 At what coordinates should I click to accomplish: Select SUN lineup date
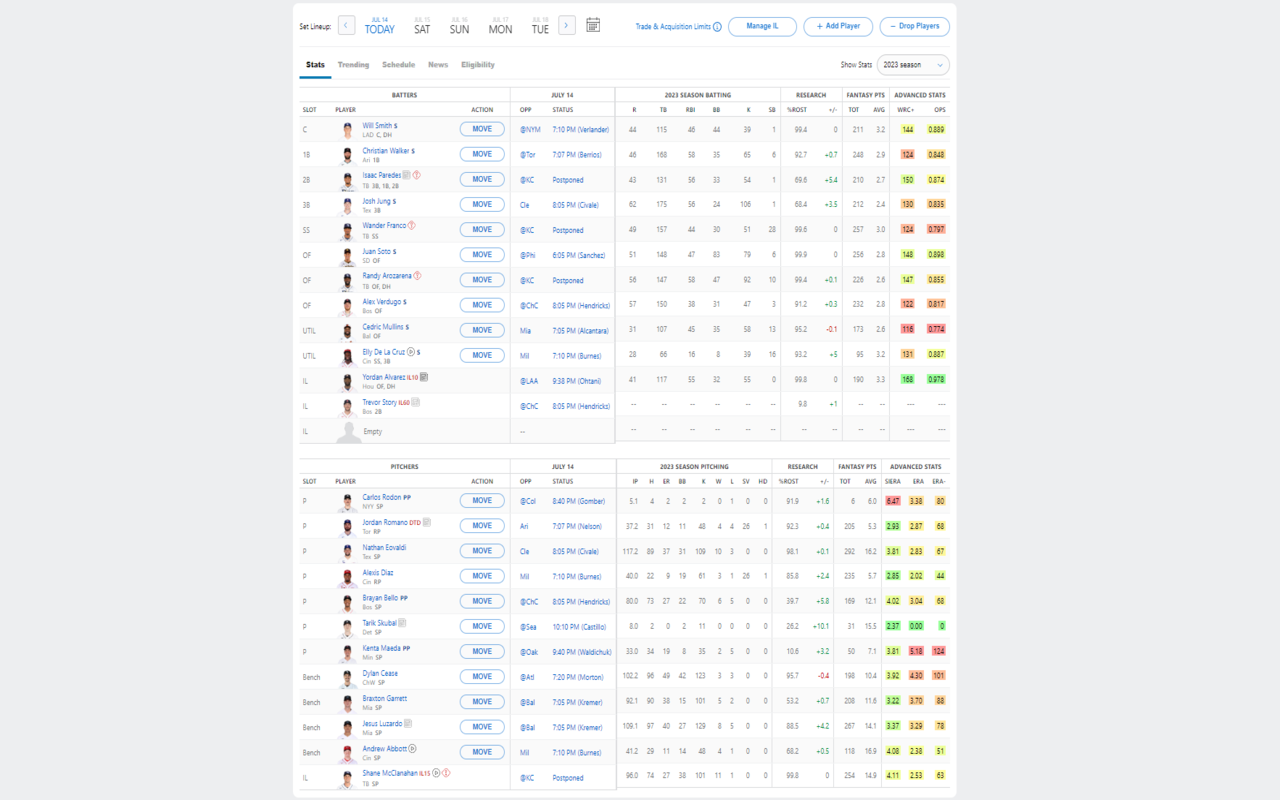pos(459,26)
